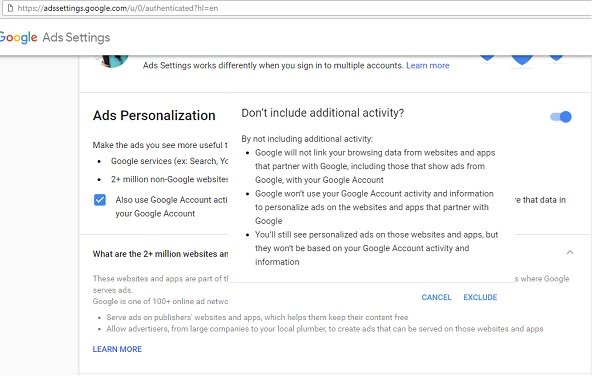Viewport: 600px width, 385px height.
Task: Click the large blue shape icon
Action: pyautogui.click(x=522, y=60)
